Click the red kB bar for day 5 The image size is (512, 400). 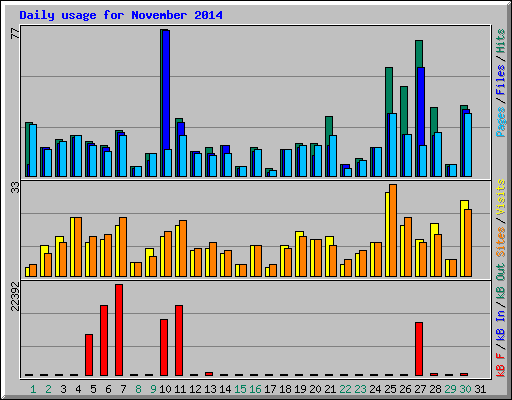[89, 355]
